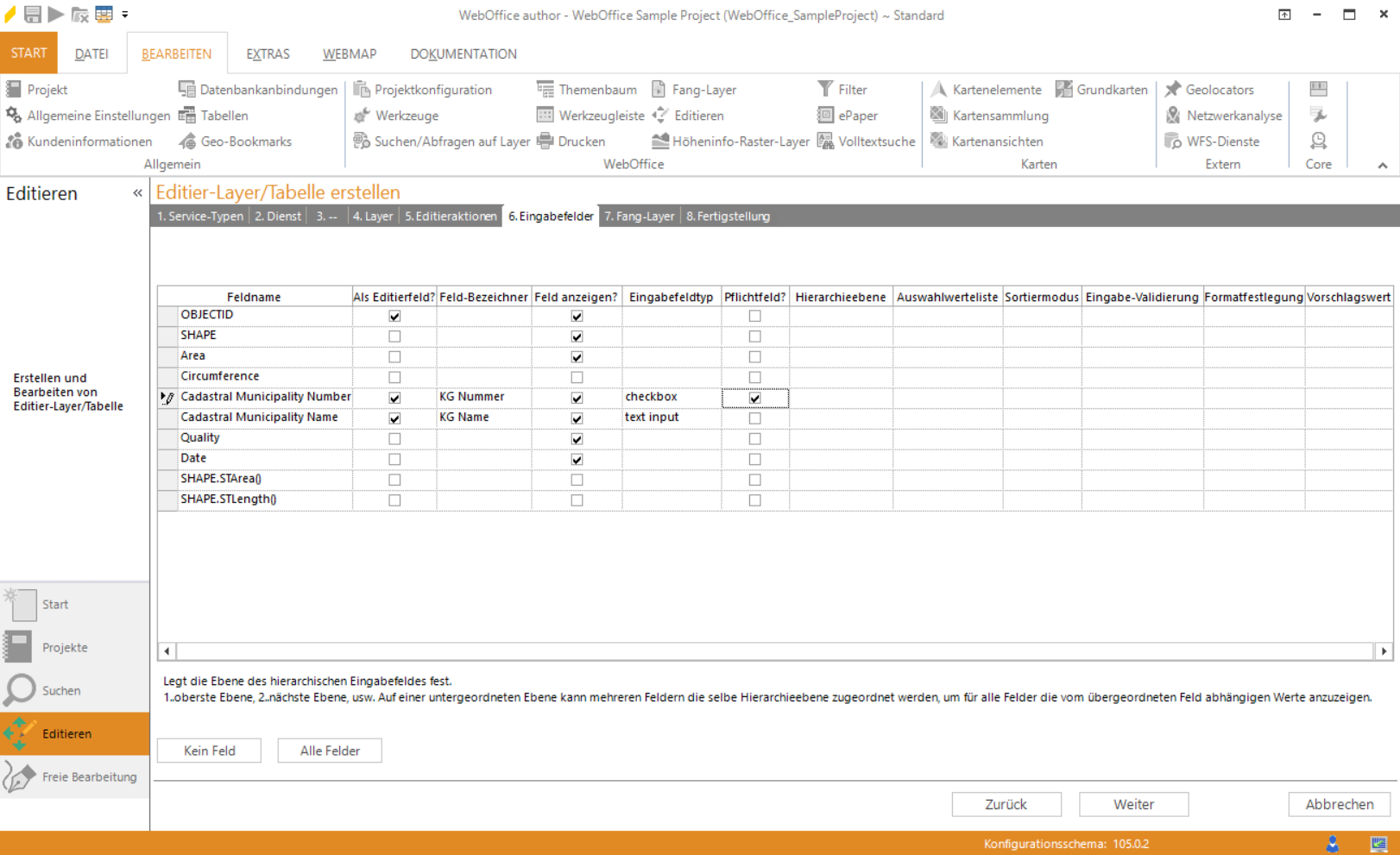
Task: Collapse the Editieren side panel
Action: coord(137,193)
